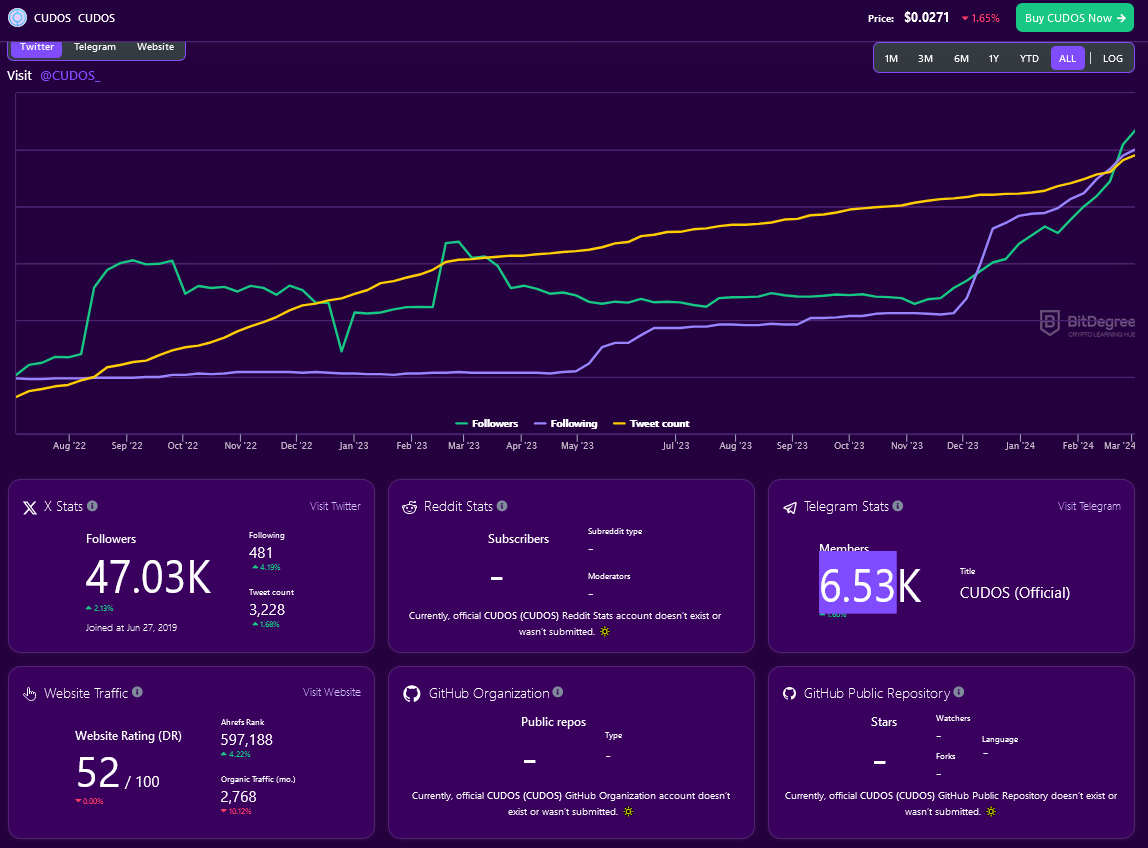
Task: Click the Ahrefs Rank value 597,188
Action: point(247,740)
